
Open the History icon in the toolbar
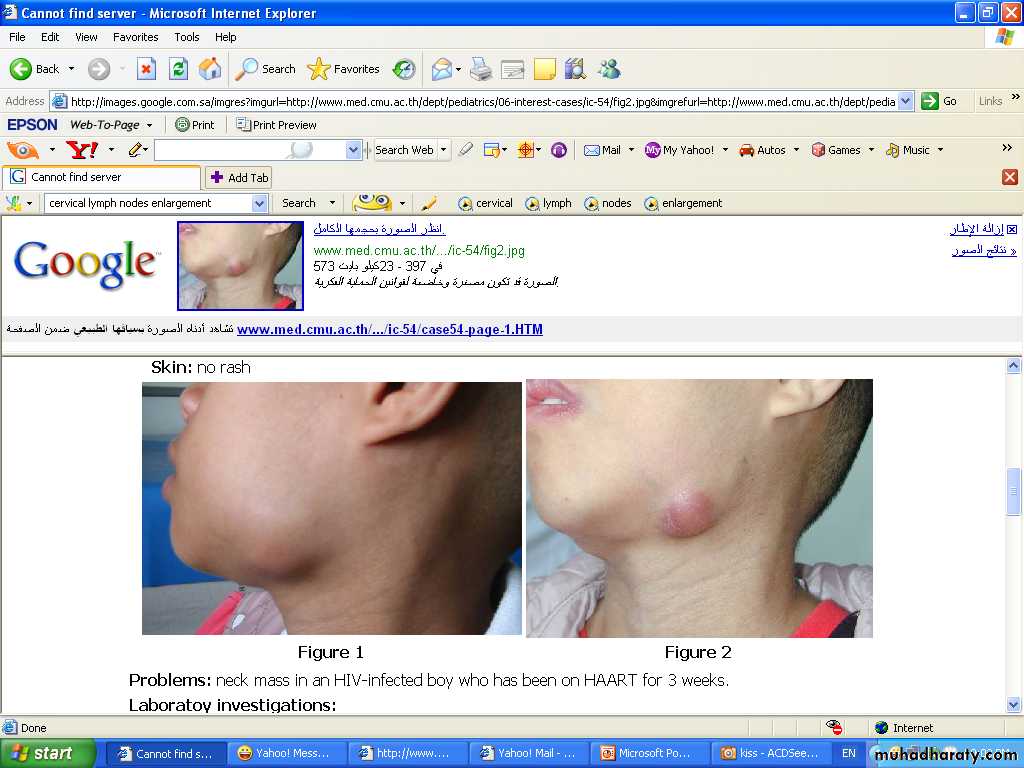coord(404,69)
